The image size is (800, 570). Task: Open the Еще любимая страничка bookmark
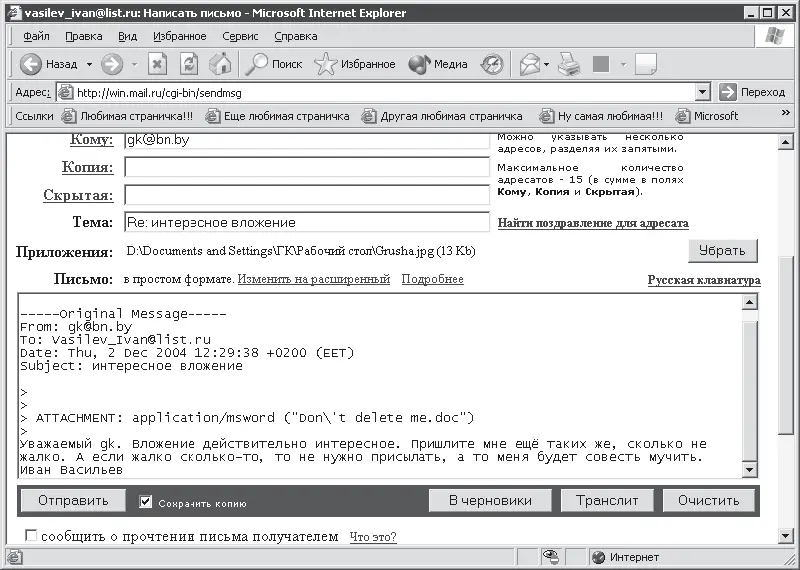click(278, 116)
